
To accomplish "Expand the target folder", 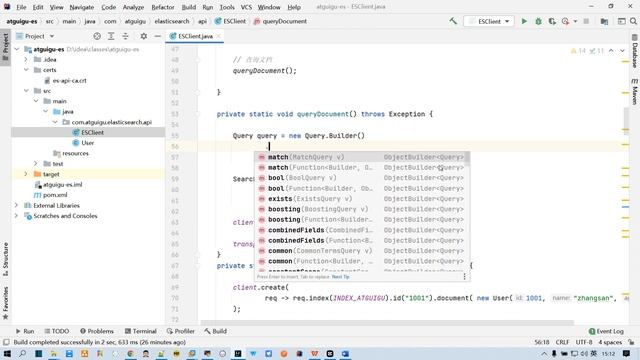I will [26, 174].
